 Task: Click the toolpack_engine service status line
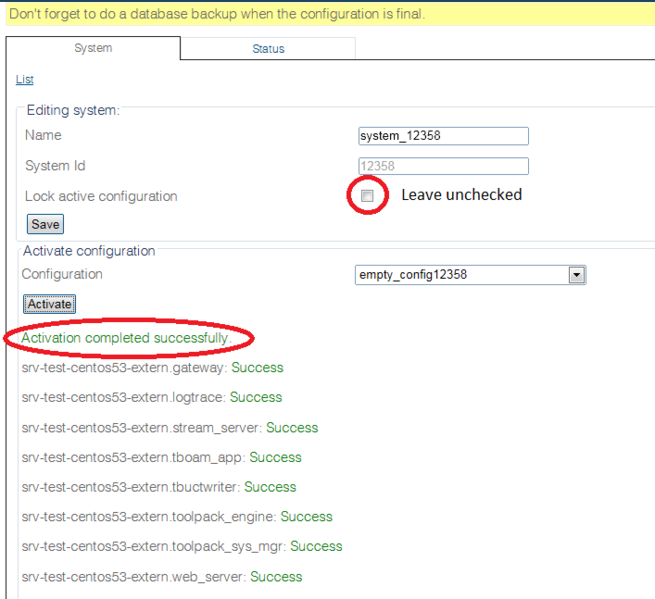[177, 517]
